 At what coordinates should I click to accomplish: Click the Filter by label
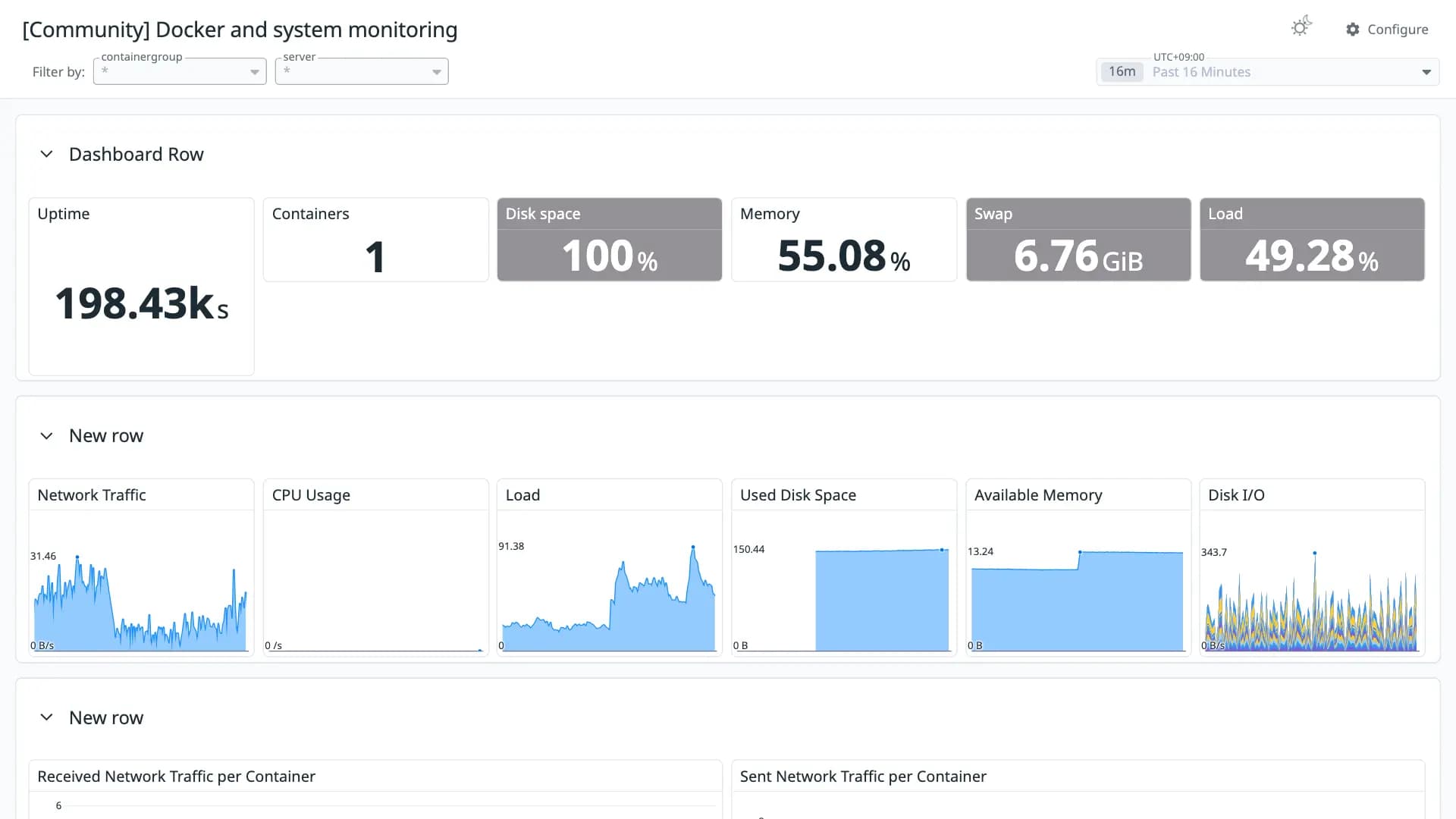click(58, 72)
